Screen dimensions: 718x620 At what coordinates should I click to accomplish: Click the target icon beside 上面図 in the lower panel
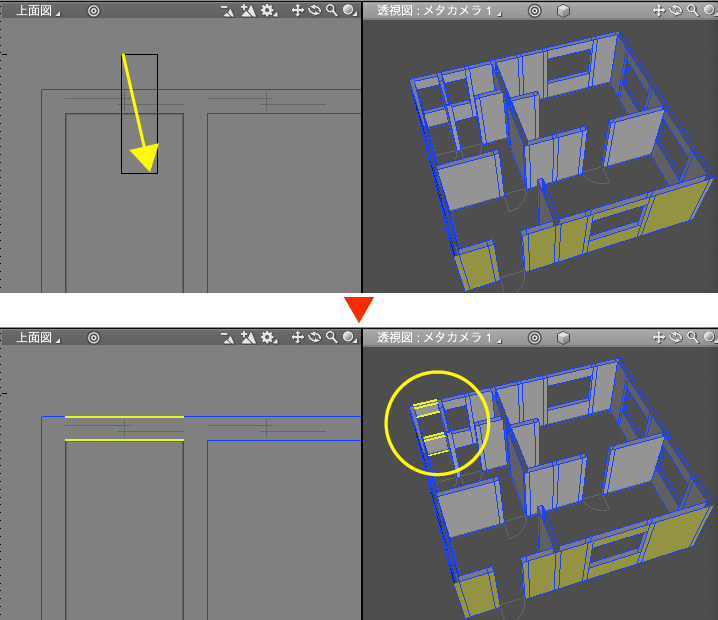[93, 337]
